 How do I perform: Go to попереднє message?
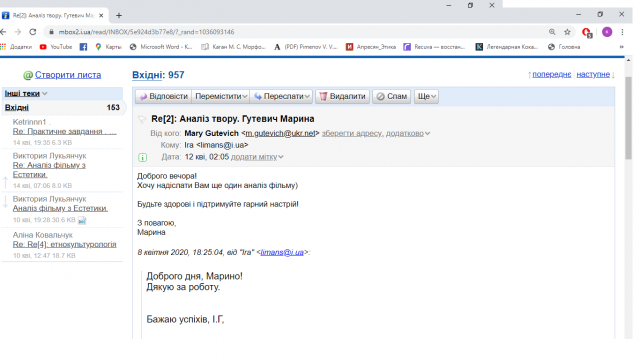551,74
